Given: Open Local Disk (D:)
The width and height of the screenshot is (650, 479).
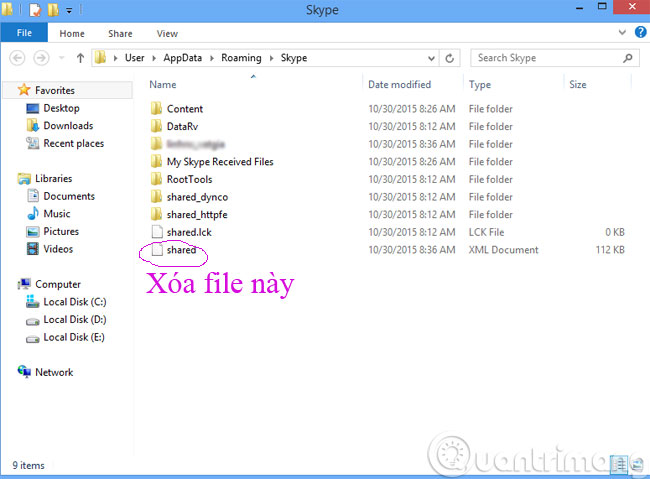Looking at the screenshot, I should click(x=75, y=319).
